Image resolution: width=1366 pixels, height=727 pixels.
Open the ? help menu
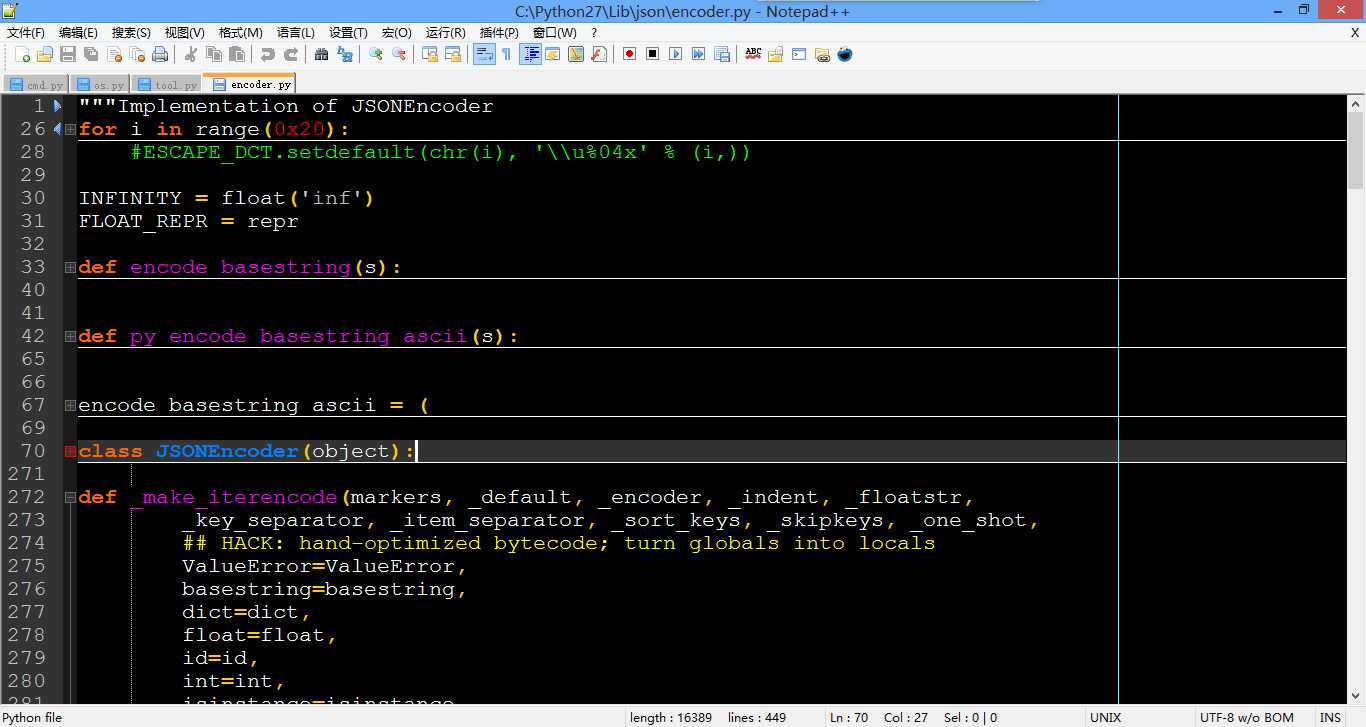(594, 32)
